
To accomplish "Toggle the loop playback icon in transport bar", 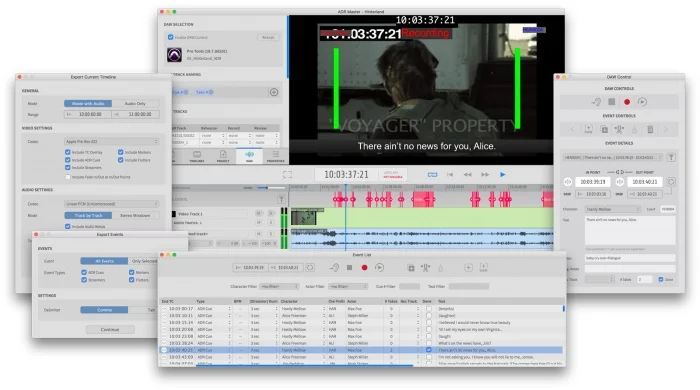I will click(432, 174).
